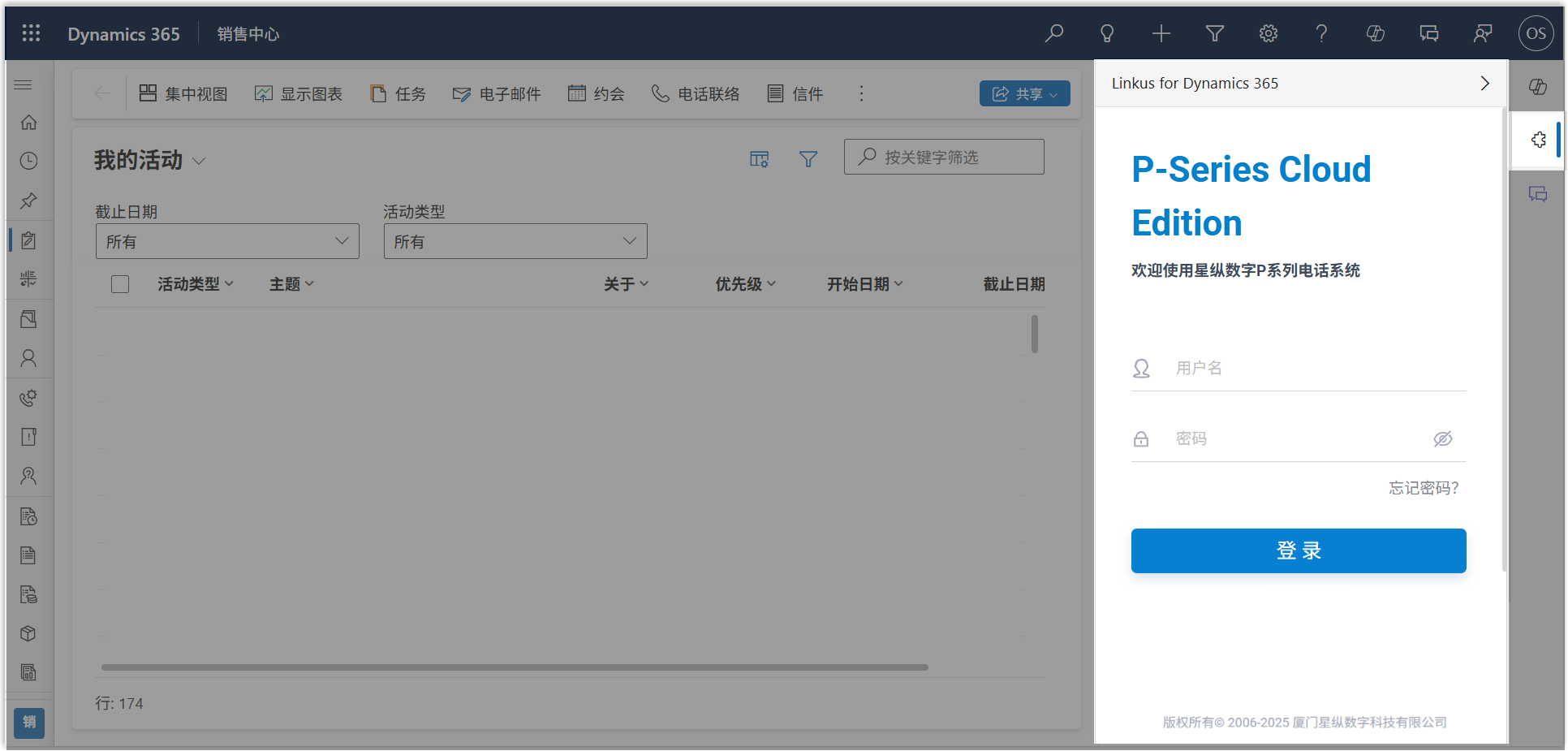Click the search magnifier in top bar
This screenshot has width=1568, height=751.
pos(1054,33)
